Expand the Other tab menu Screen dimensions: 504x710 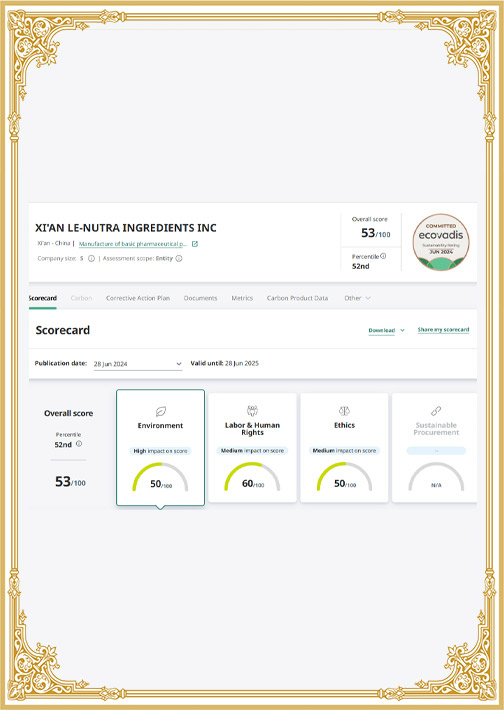point(357,298)
